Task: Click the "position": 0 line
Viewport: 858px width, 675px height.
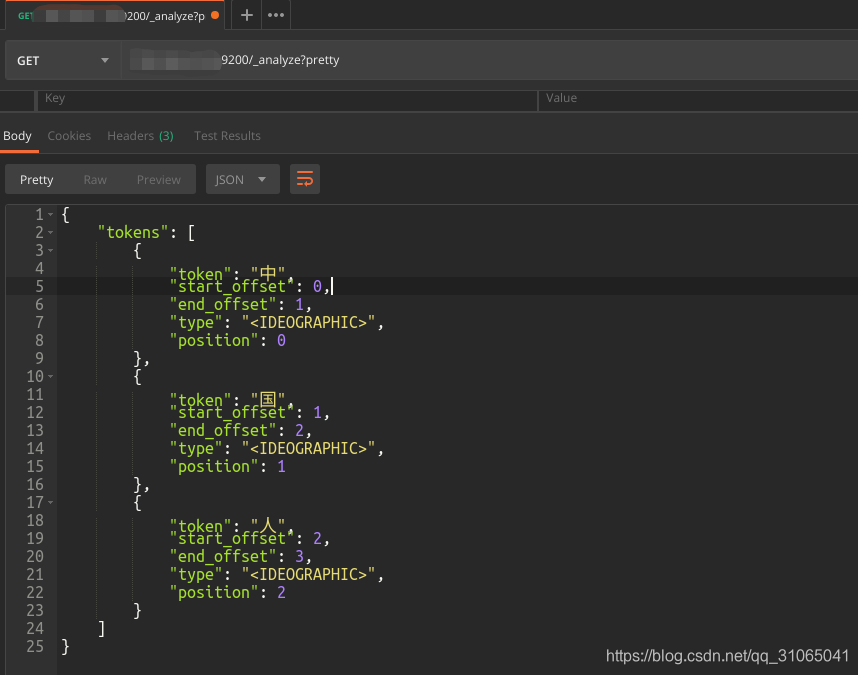Action: pos(228,340)
